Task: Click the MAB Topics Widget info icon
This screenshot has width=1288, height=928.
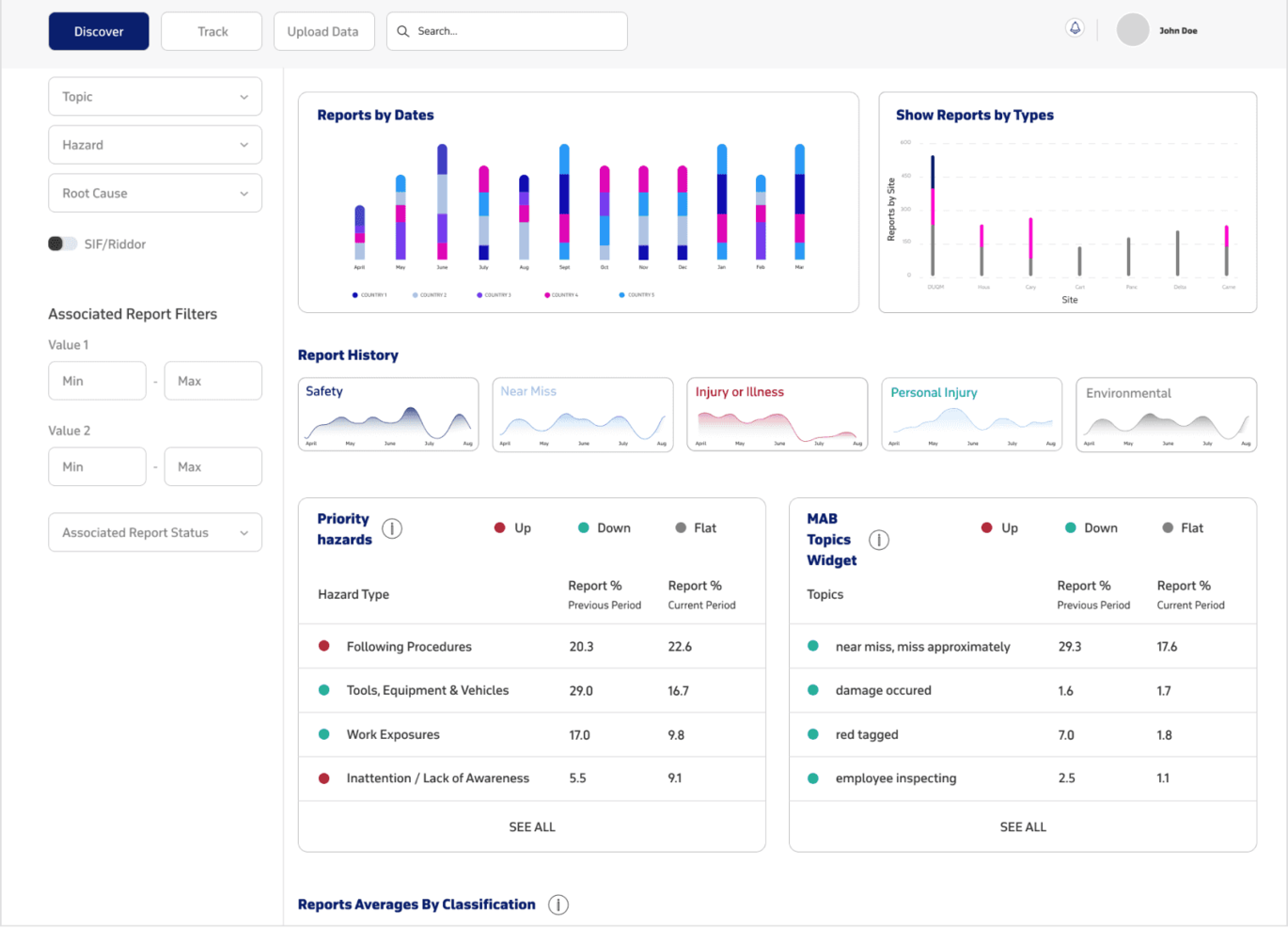Action: point(879,540)
